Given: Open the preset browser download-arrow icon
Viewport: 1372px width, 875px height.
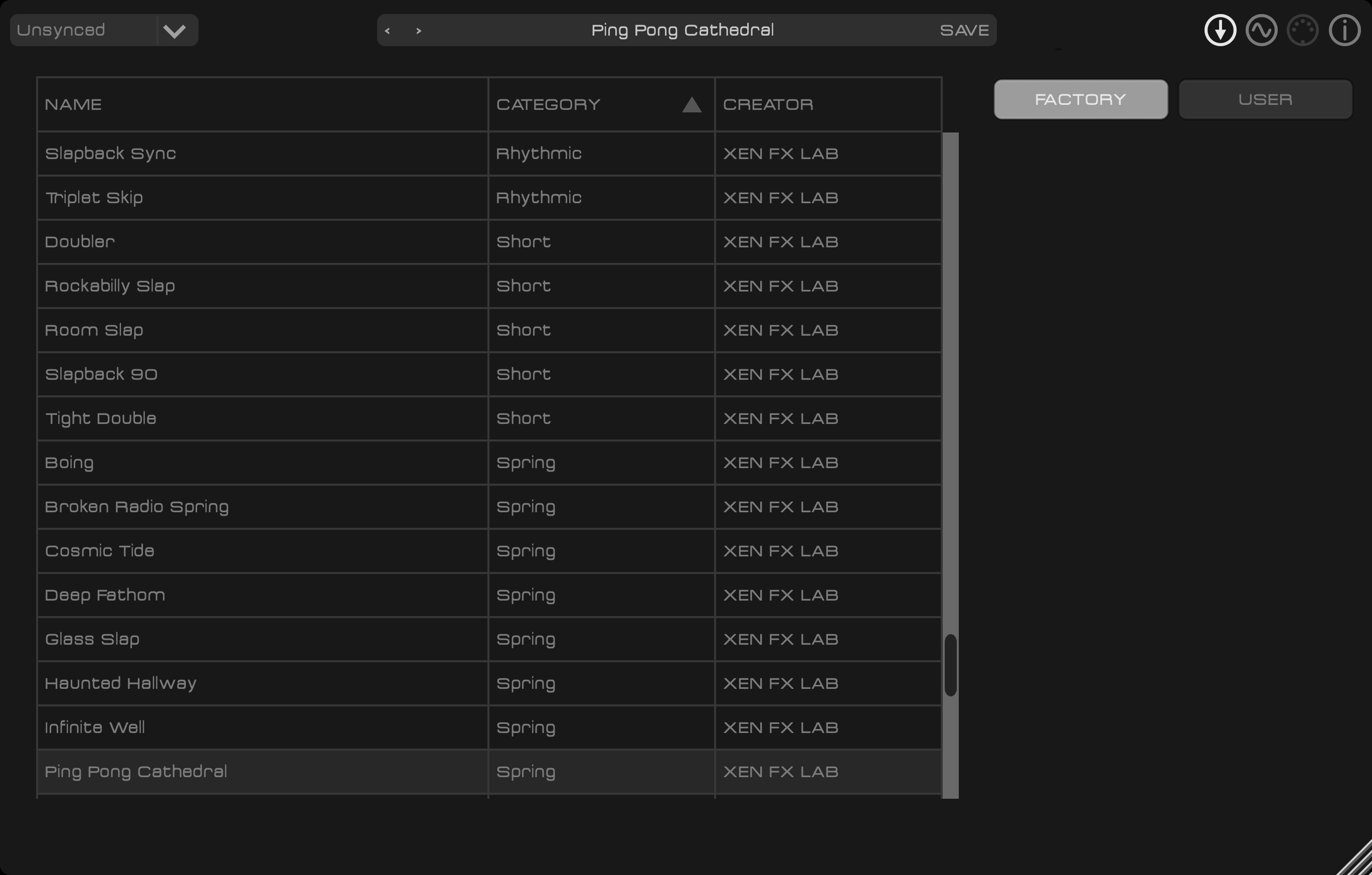Looking at the screenshot, I should [1220, 30].
